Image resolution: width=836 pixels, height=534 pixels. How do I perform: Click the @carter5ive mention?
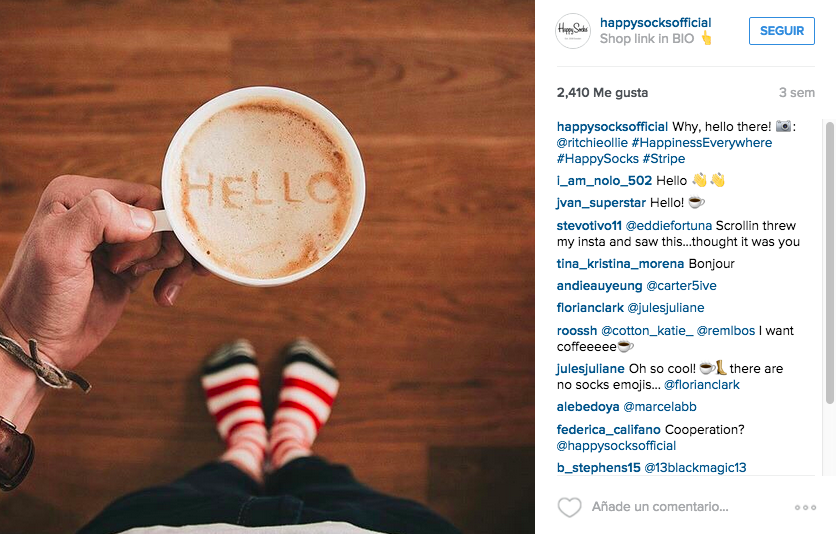point(681,286)
